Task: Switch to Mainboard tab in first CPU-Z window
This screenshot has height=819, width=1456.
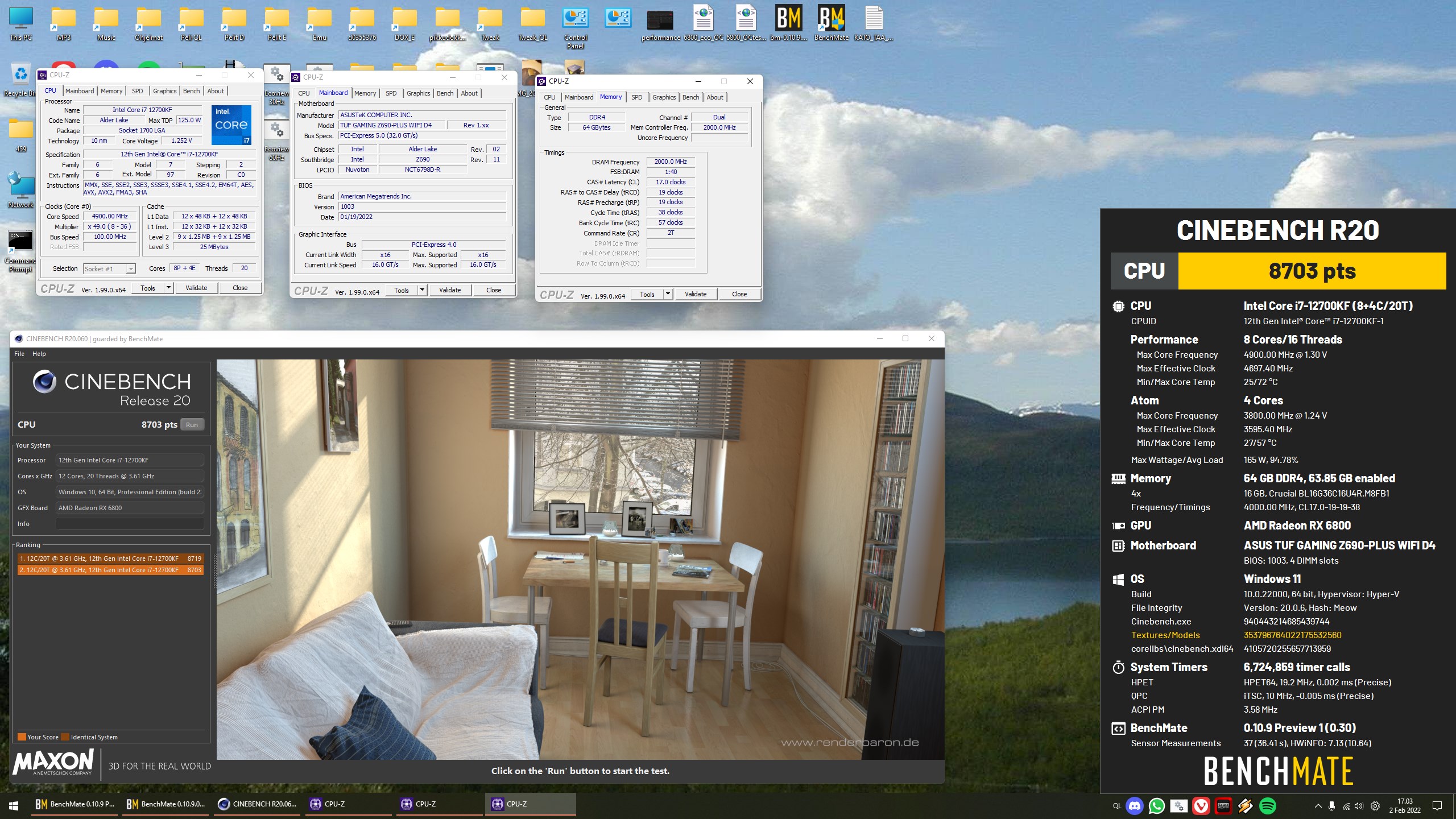Action: click(80, 91)
